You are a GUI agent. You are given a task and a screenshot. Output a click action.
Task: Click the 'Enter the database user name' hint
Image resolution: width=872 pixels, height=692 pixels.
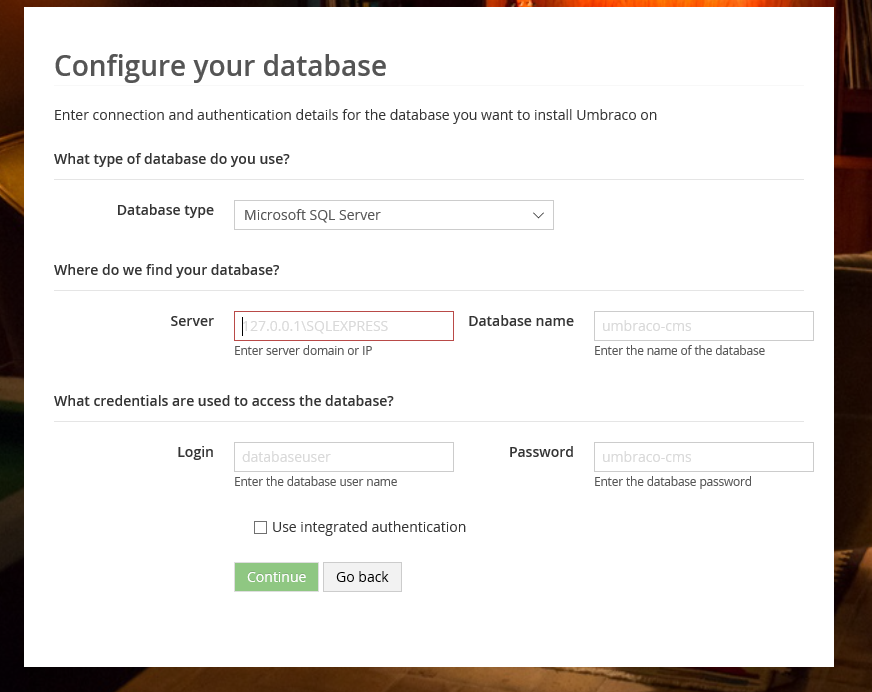coord(315,482)
